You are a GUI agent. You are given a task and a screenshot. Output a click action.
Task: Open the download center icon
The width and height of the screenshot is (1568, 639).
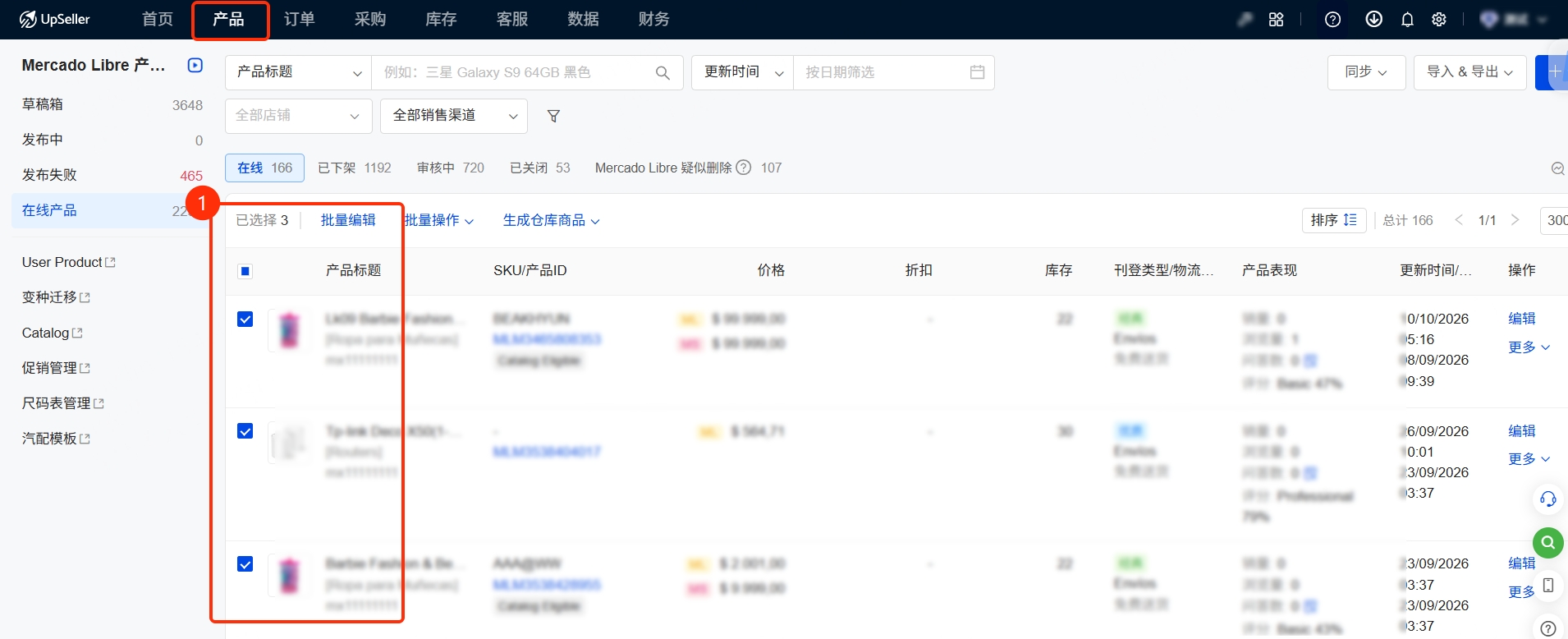[1373, 19]
